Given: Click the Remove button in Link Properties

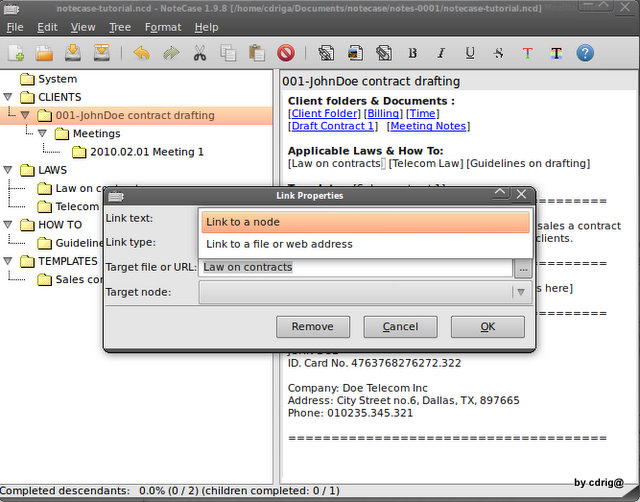Looking at the screenshot, I should click(313, 327).
